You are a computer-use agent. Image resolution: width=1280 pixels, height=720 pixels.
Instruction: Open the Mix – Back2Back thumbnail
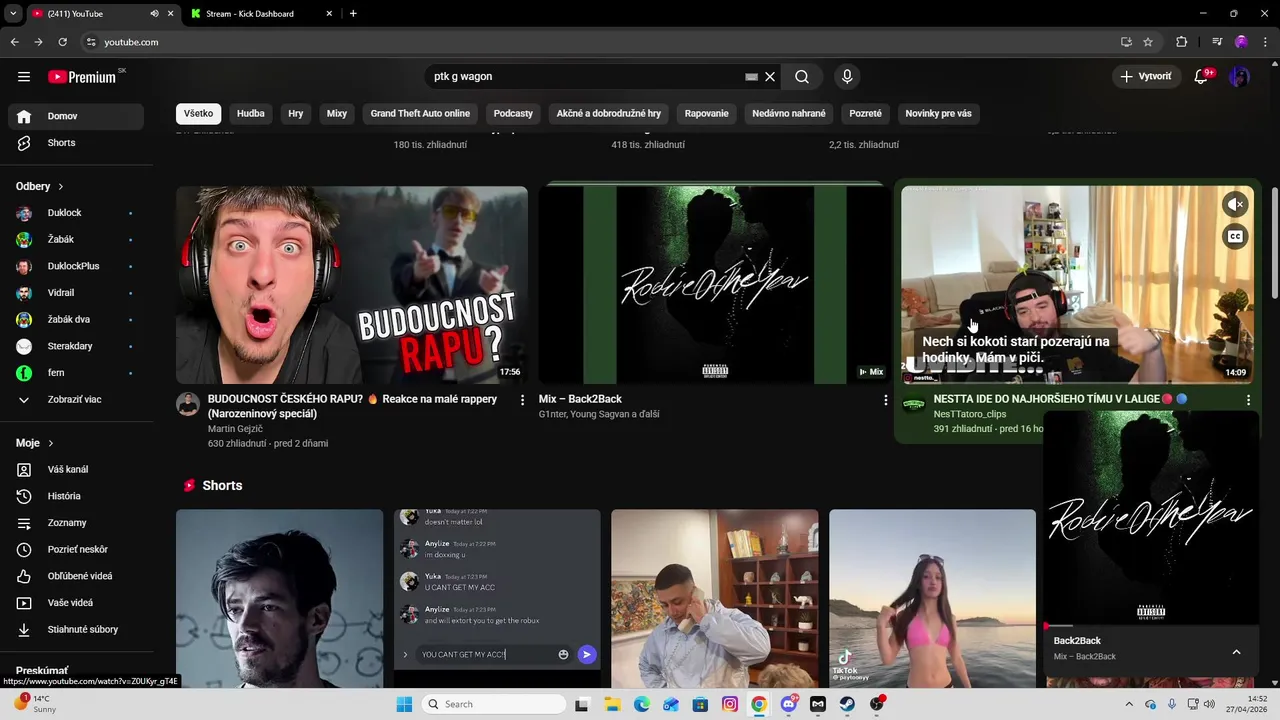pyautogui.click(x=714, y=285)
